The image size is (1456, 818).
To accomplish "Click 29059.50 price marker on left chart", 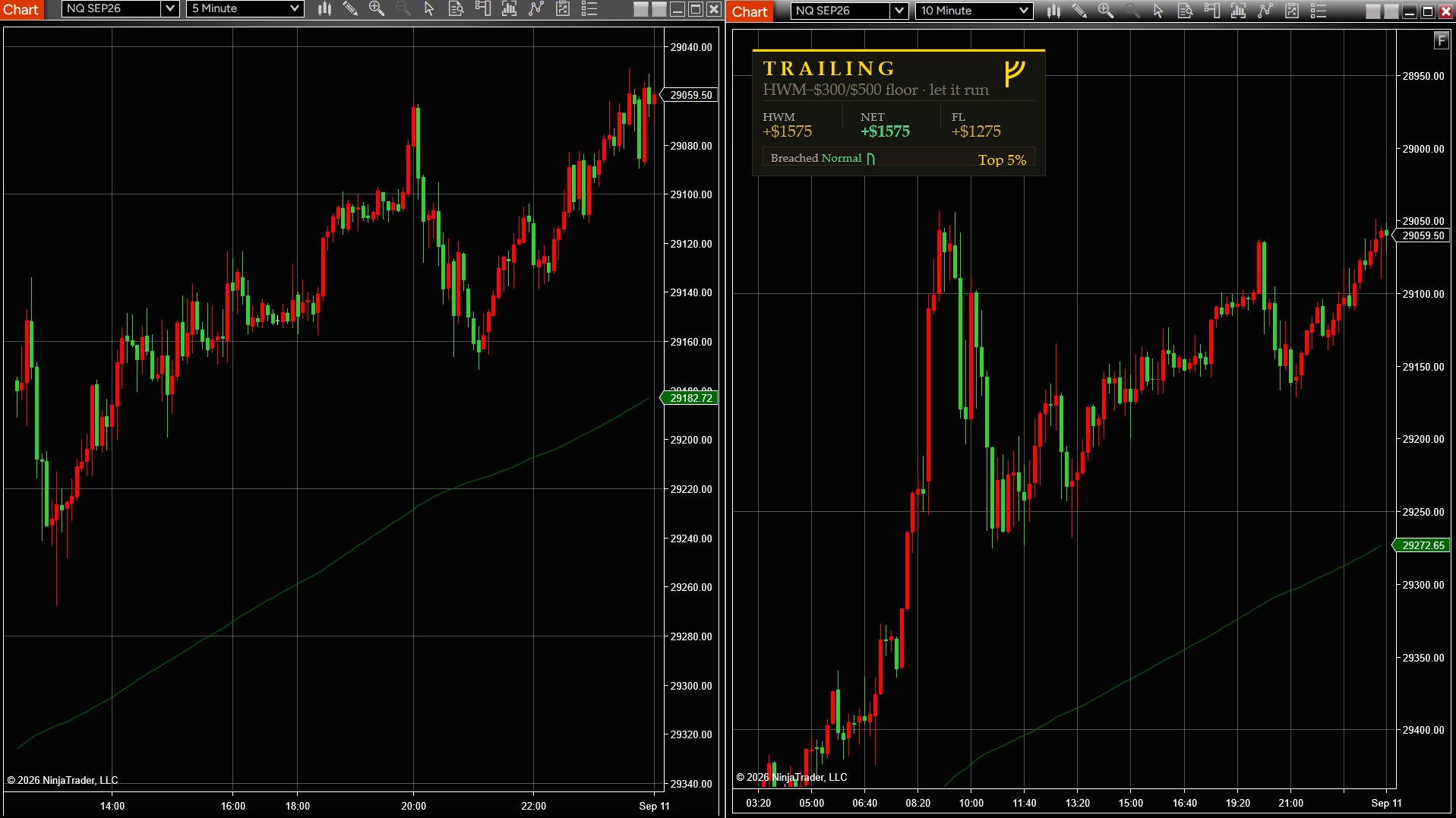I will tap(690, 95).
